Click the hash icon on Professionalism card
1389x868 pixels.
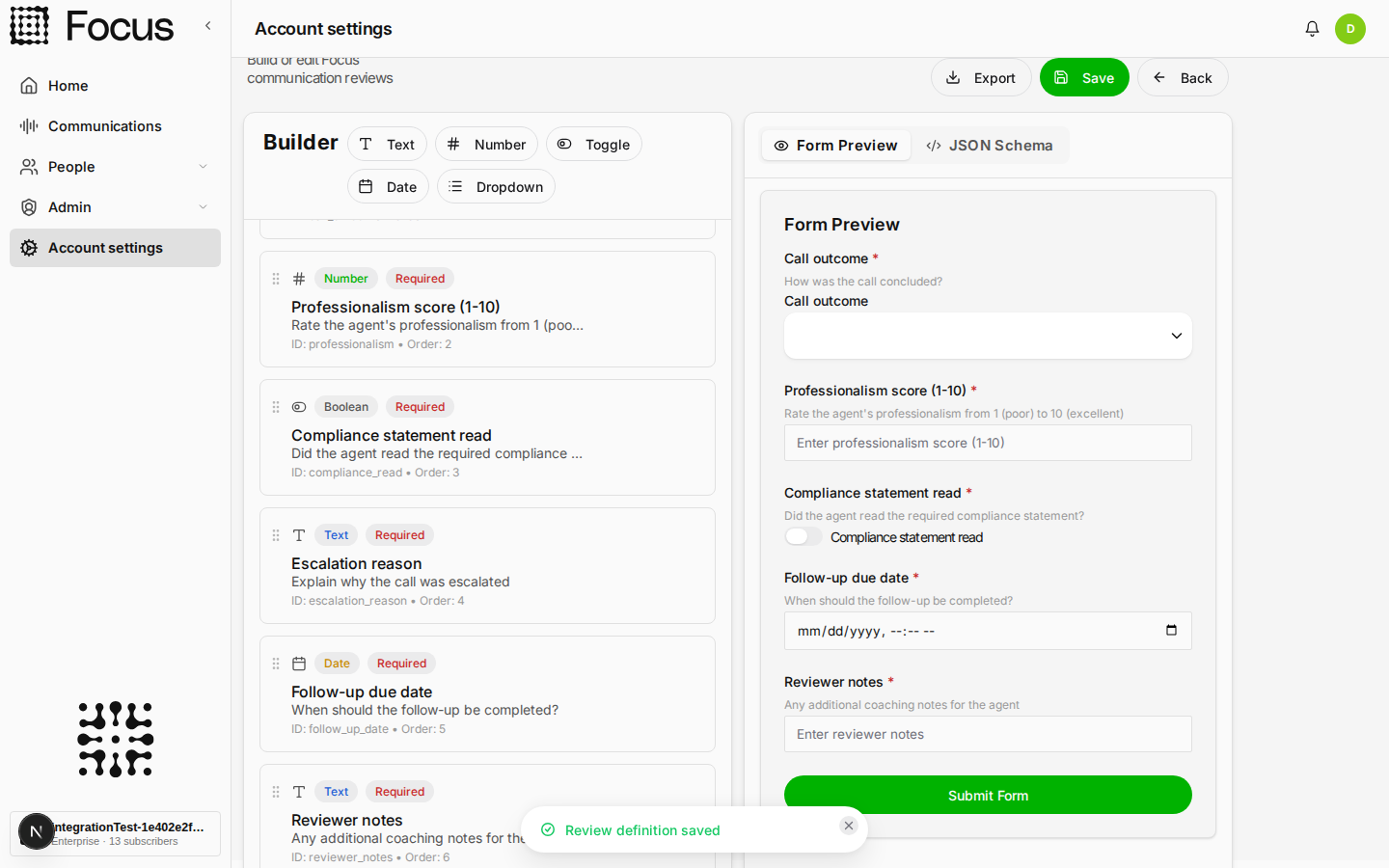click(299, 279)
